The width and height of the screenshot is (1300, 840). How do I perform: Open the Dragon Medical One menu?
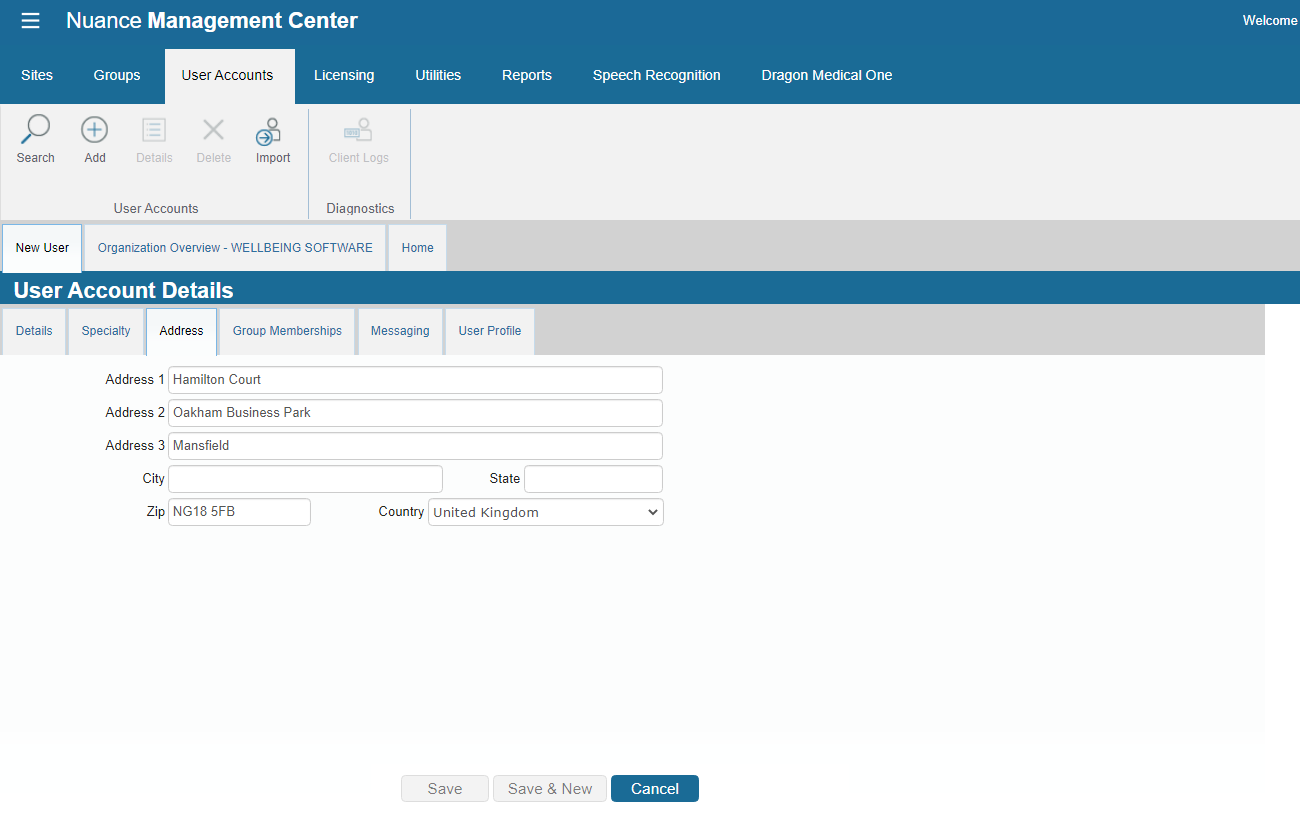pyautogui.click(x=827, y=75)
